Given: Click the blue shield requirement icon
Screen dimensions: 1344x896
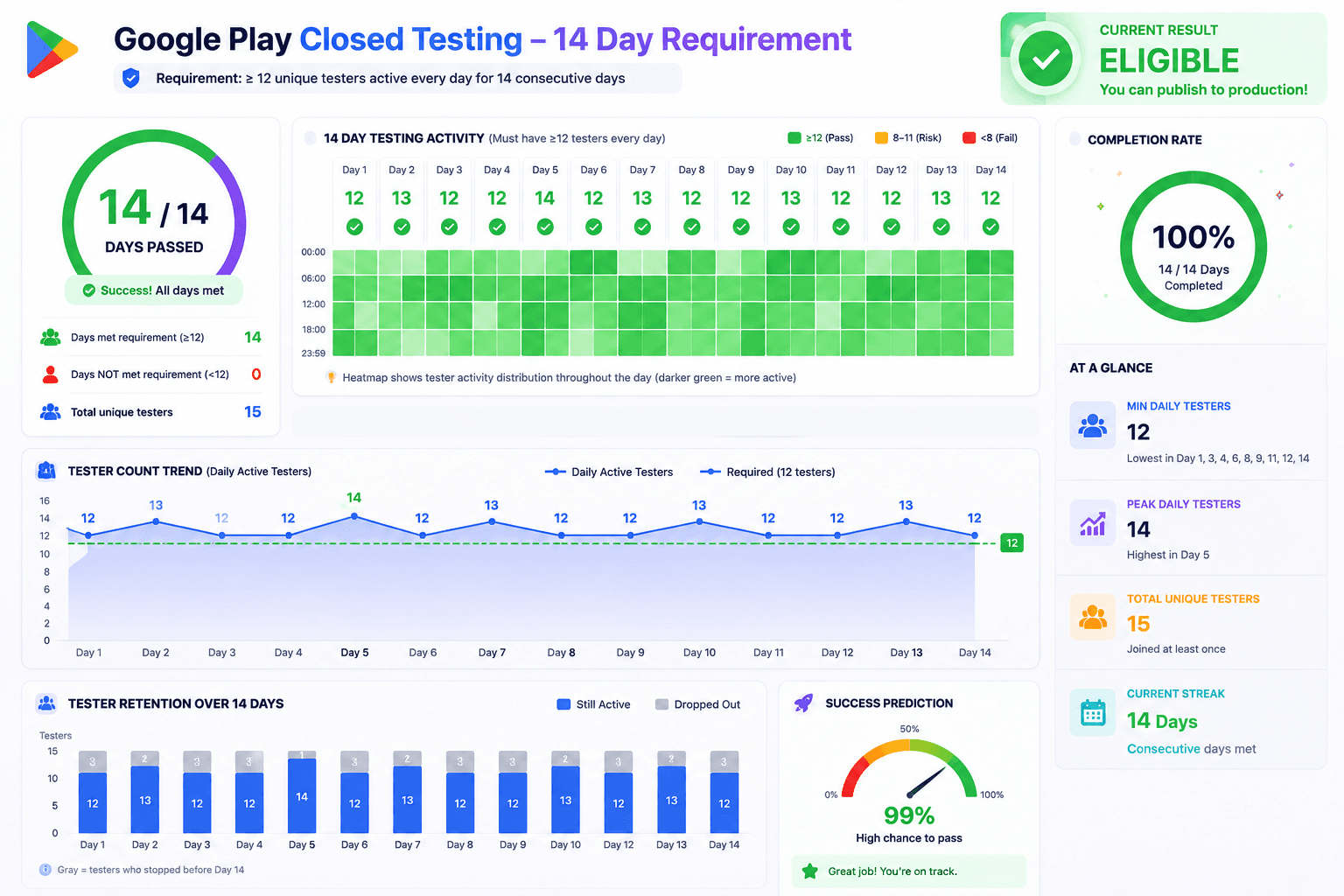Looking at the screenshot, I should point(131,79).
